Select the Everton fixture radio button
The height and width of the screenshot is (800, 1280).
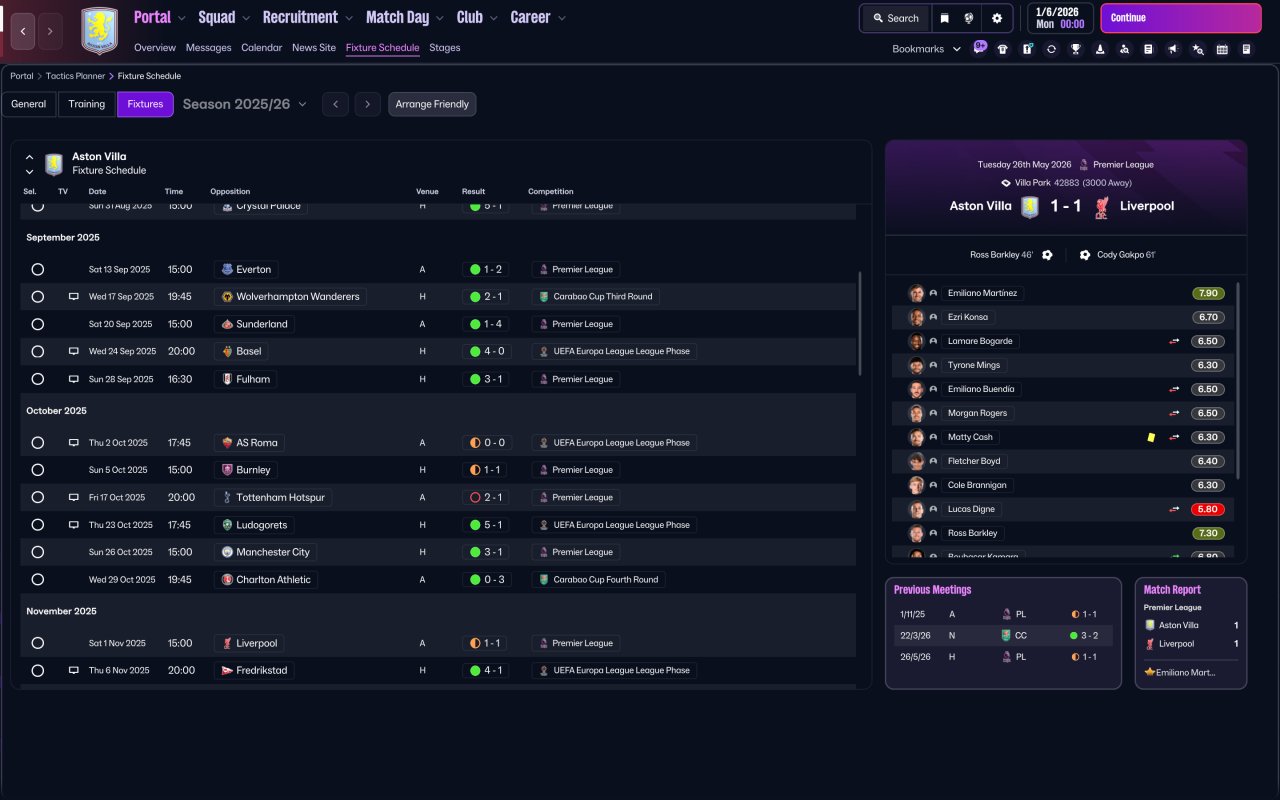[x=37, y=270]
